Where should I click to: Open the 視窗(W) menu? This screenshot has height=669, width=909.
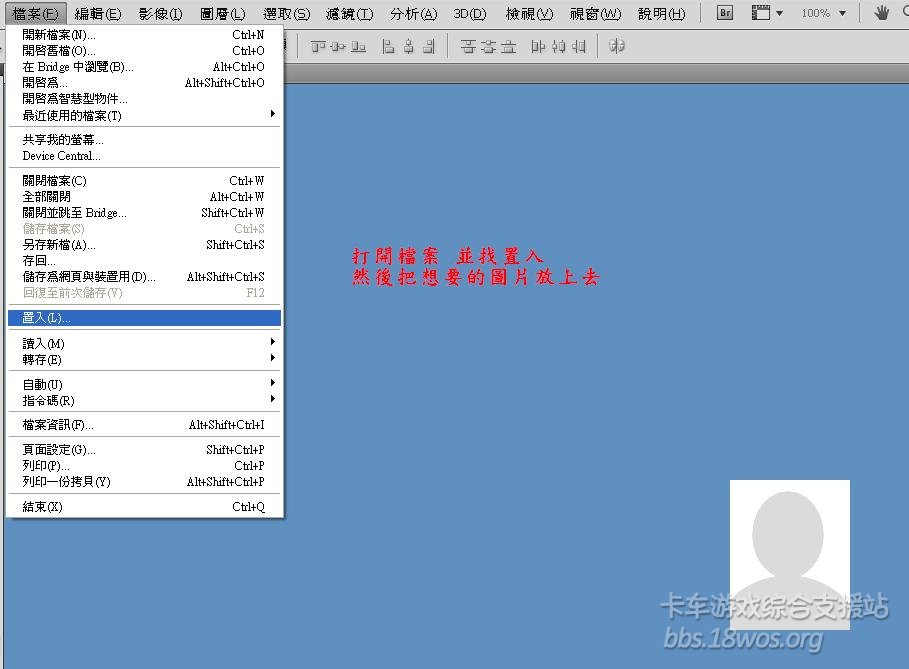click(595, 13)
